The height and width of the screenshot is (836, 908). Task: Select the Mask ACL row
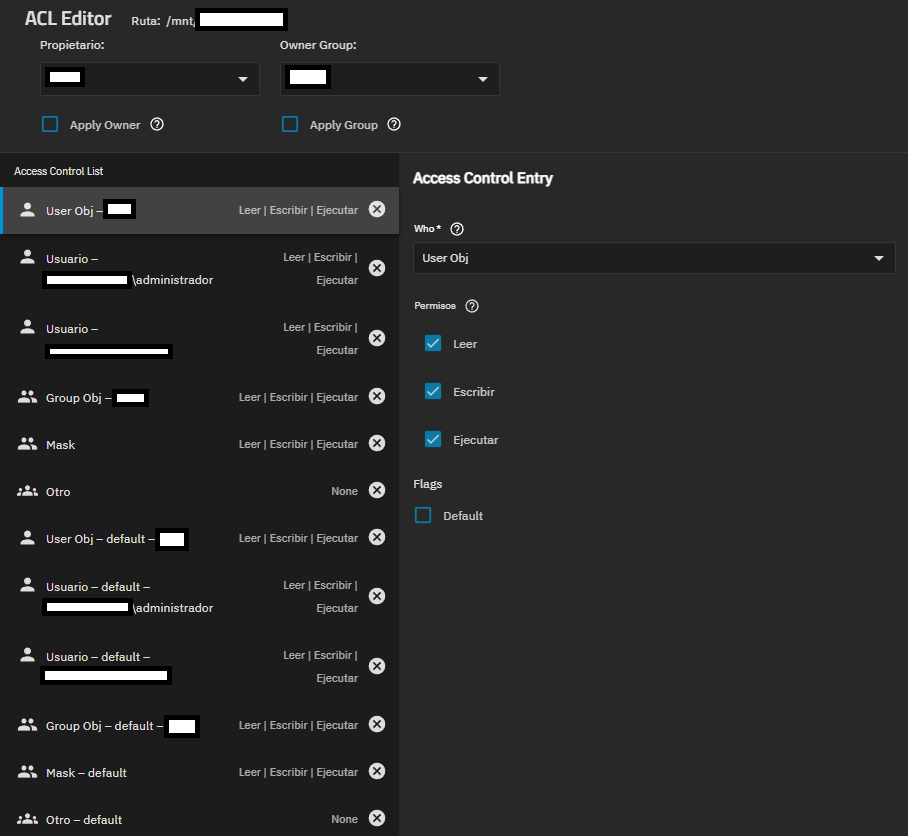200,444
